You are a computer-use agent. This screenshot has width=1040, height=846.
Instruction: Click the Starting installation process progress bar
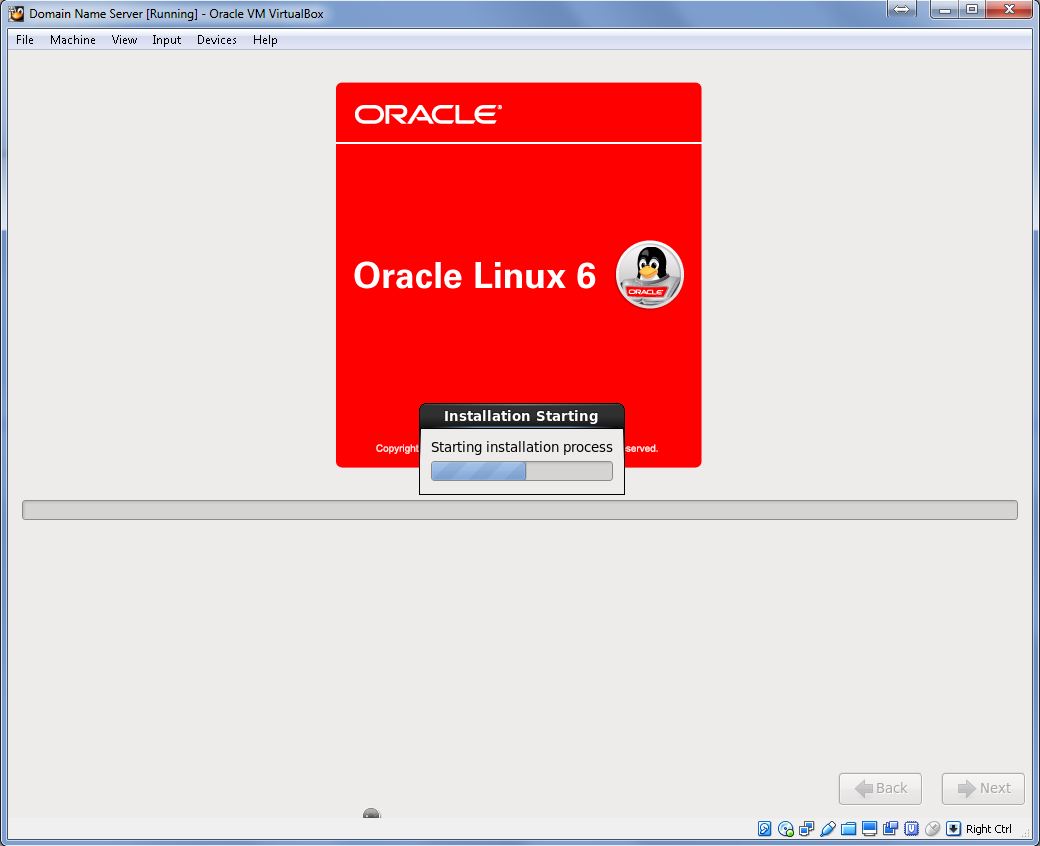pyautogui.click(x=521, y=471)
